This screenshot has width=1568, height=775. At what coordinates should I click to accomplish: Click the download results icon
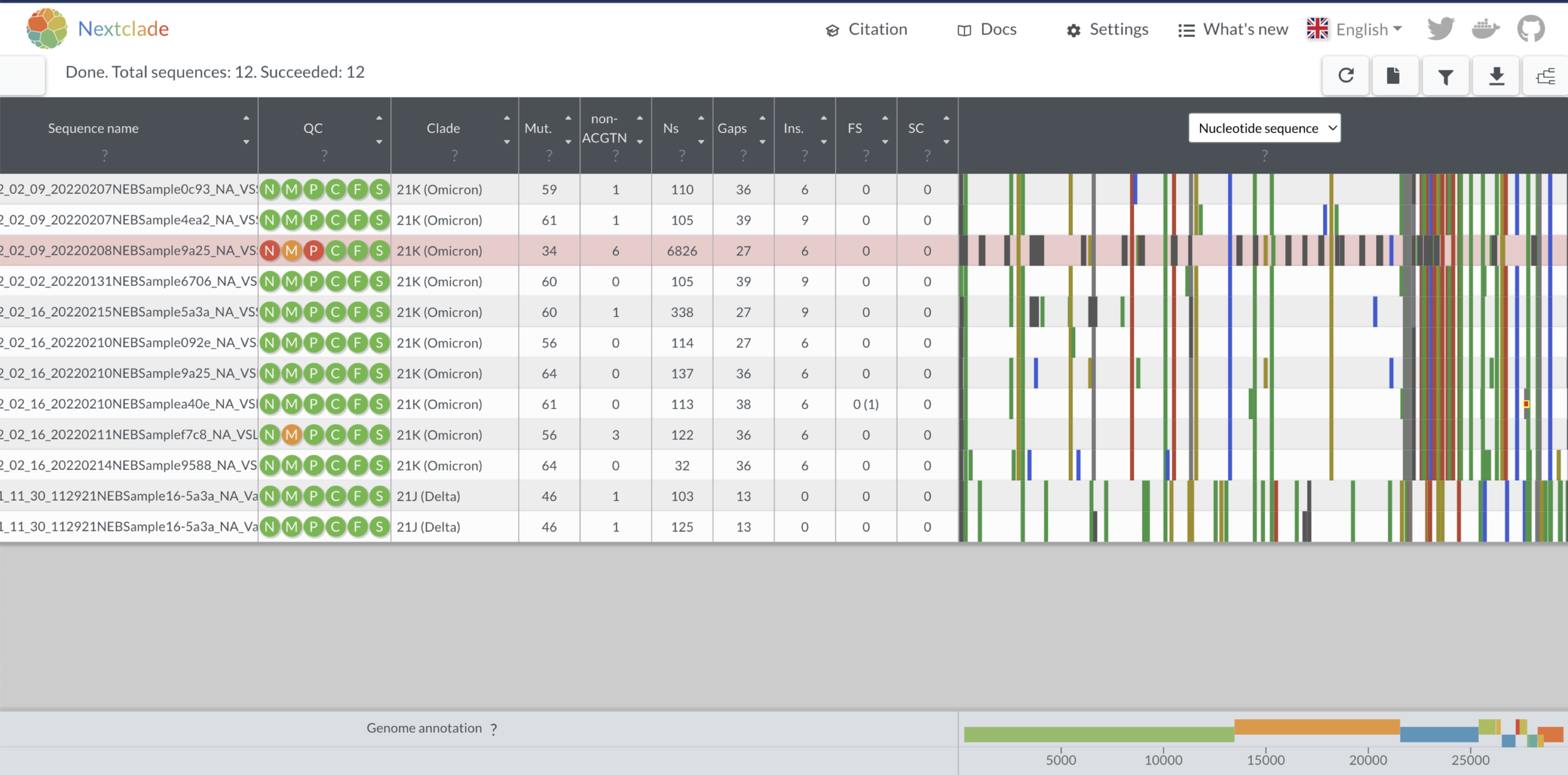click(1496, 76)
